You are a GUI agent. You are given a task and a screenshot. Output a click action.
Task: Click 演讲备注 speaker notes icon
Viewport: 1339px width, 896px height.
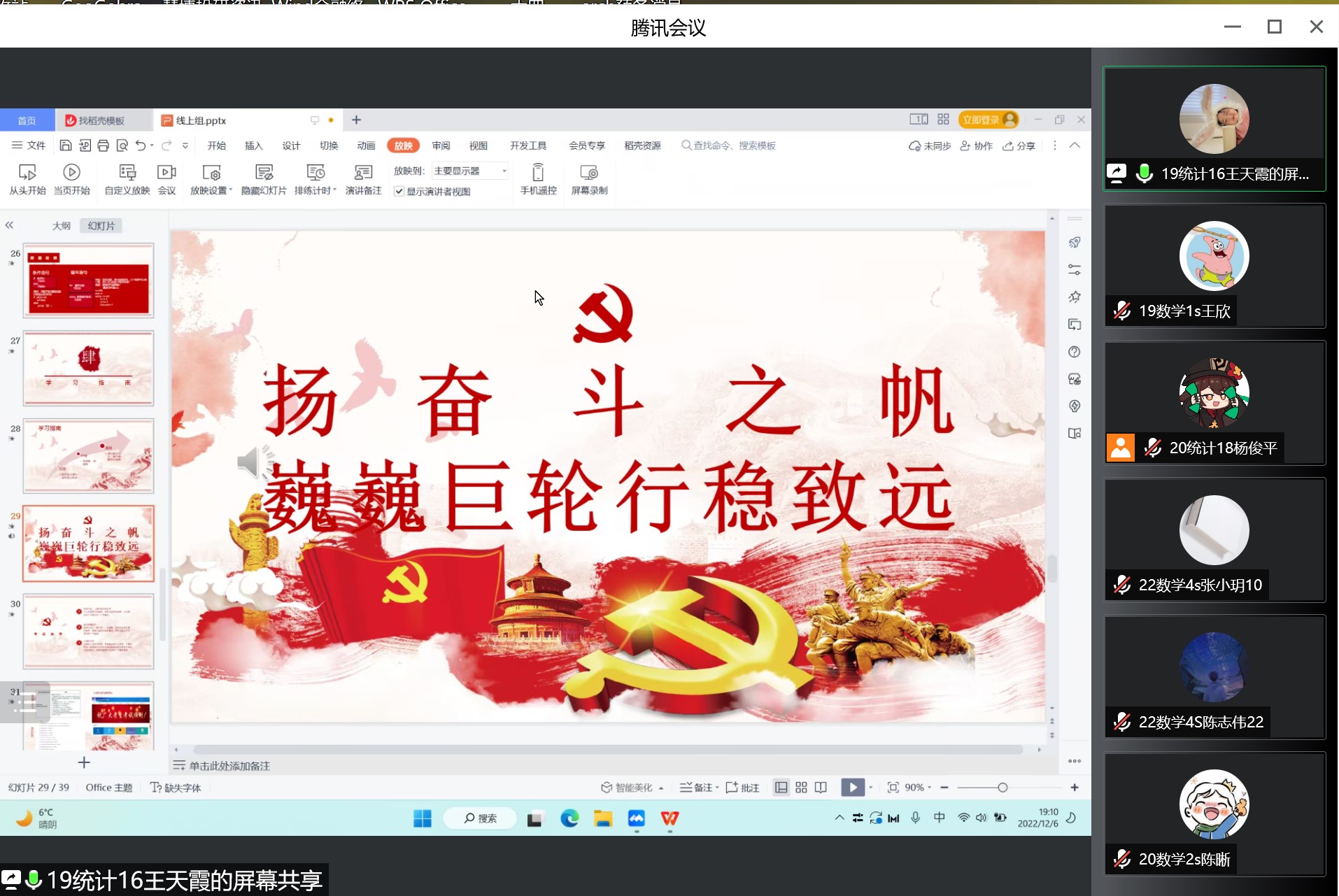363,172
